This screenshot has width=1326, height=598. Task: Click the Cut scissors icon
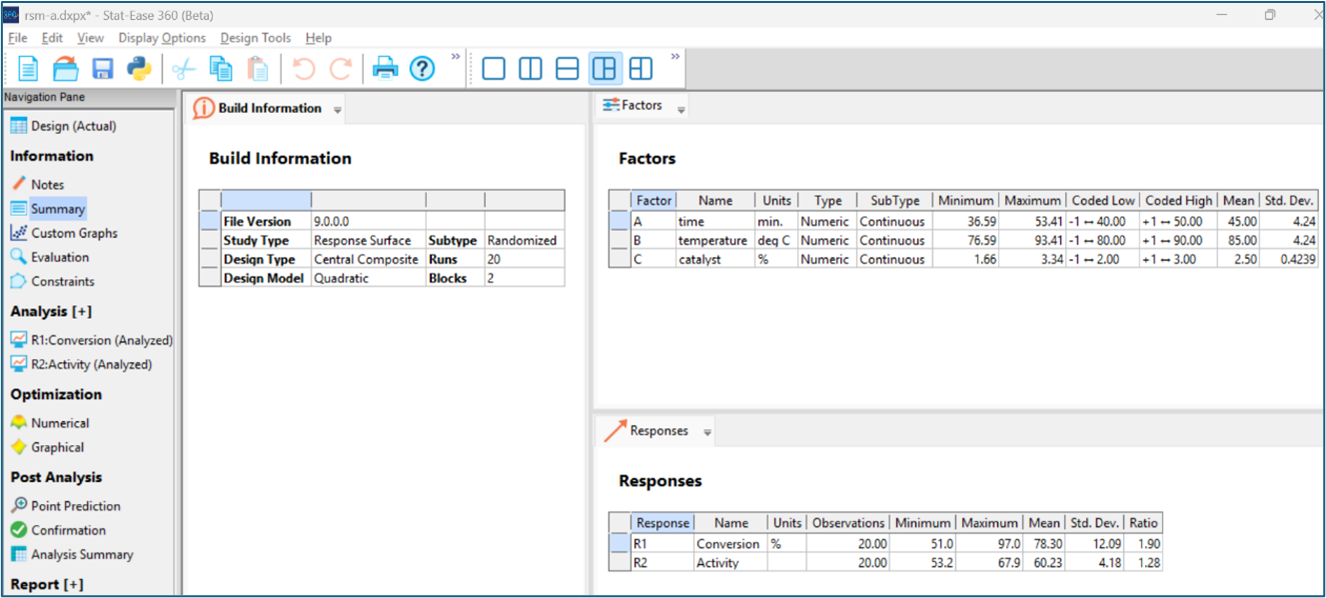[183, 69]
